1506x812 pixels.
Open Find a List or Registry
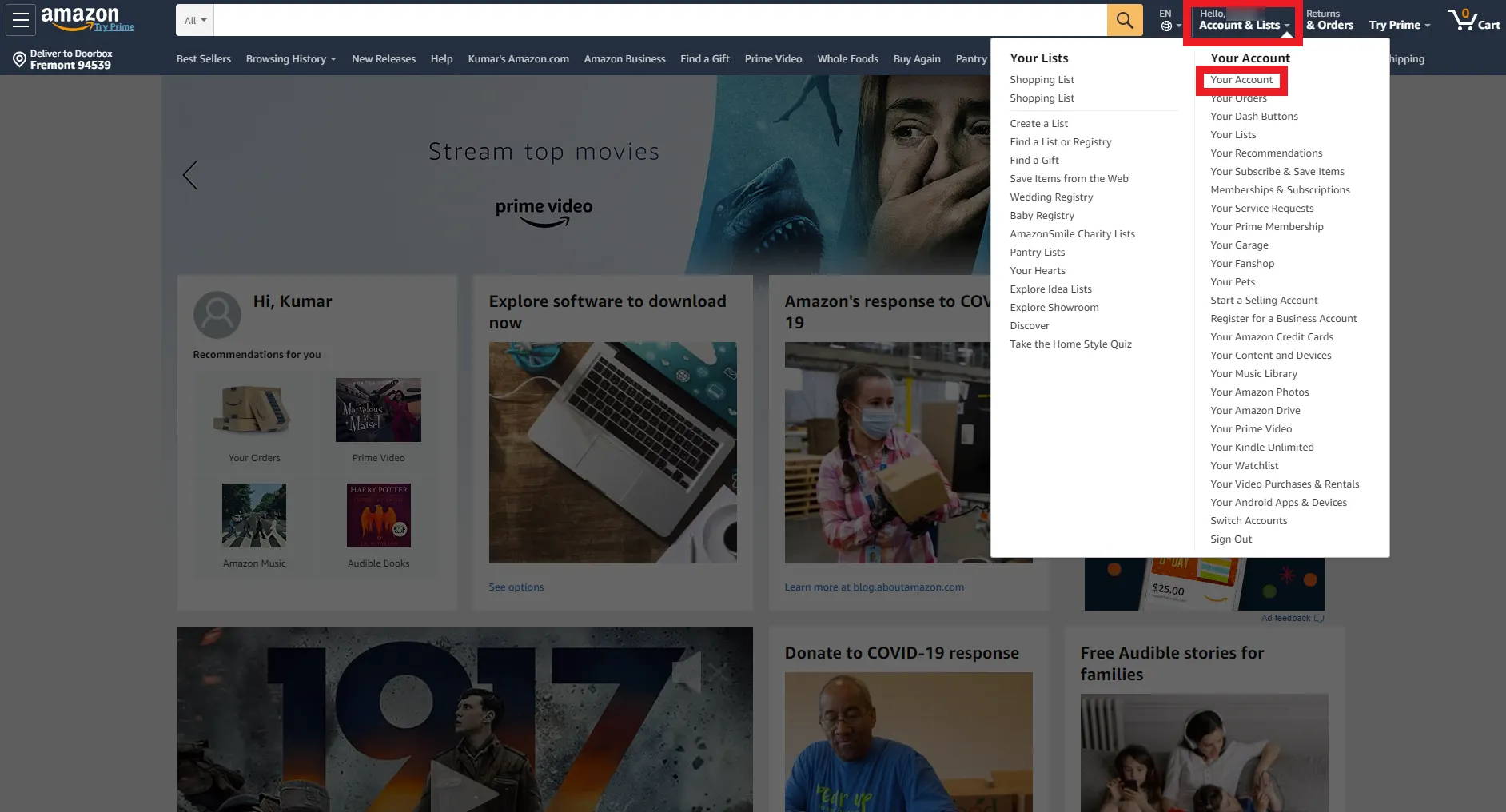[x=1060, y=141]
